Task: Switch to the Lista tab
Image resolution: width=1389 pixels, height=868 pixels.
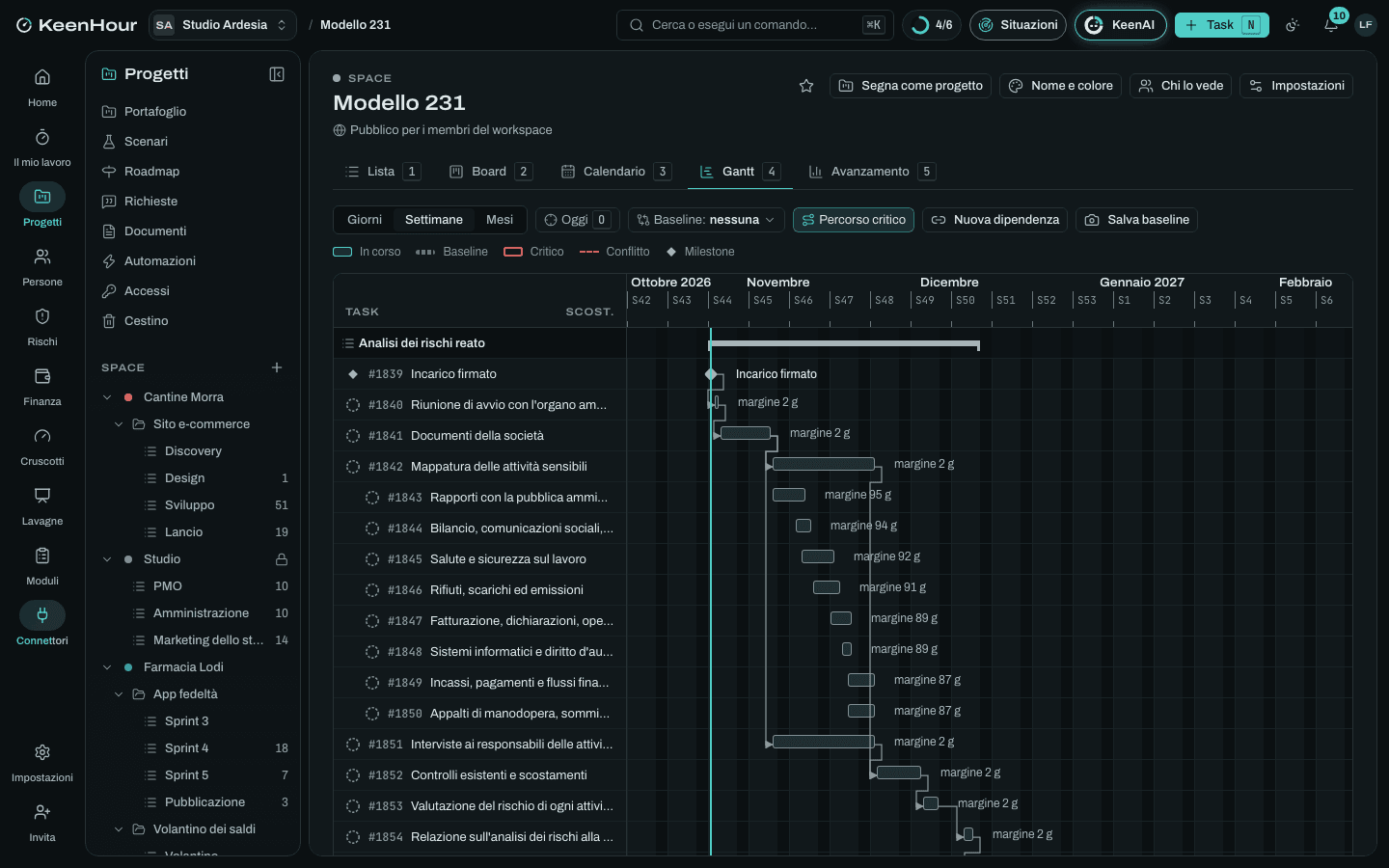Action: (x=382, y=172)
